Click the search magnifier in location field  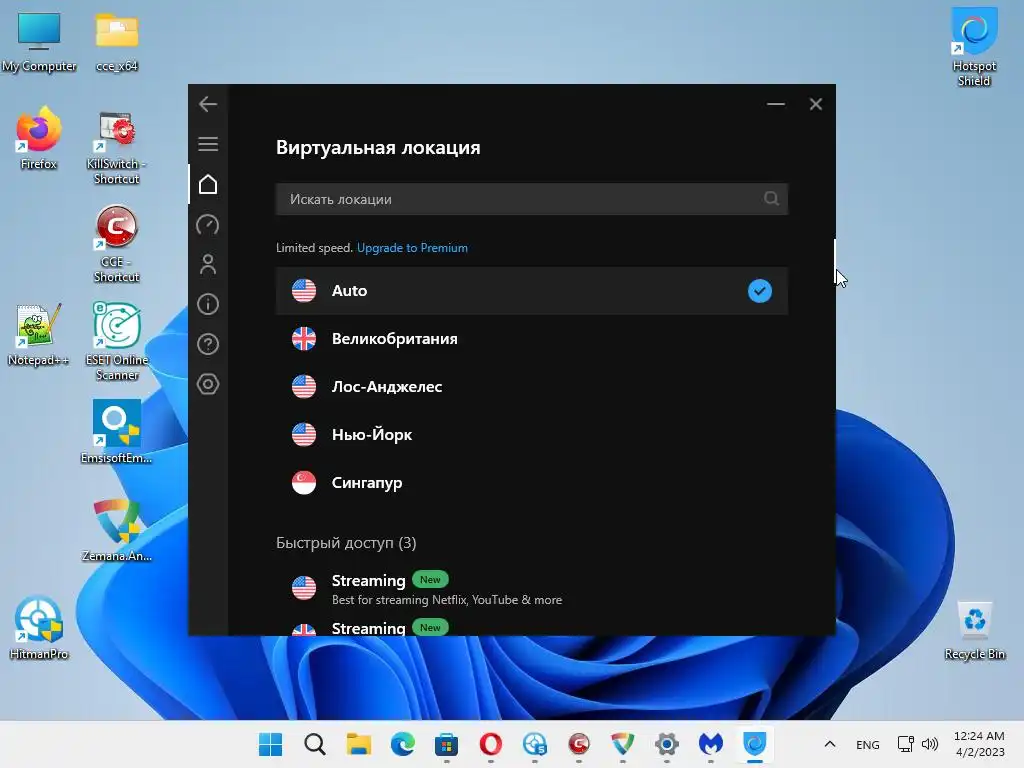(771, 199)
